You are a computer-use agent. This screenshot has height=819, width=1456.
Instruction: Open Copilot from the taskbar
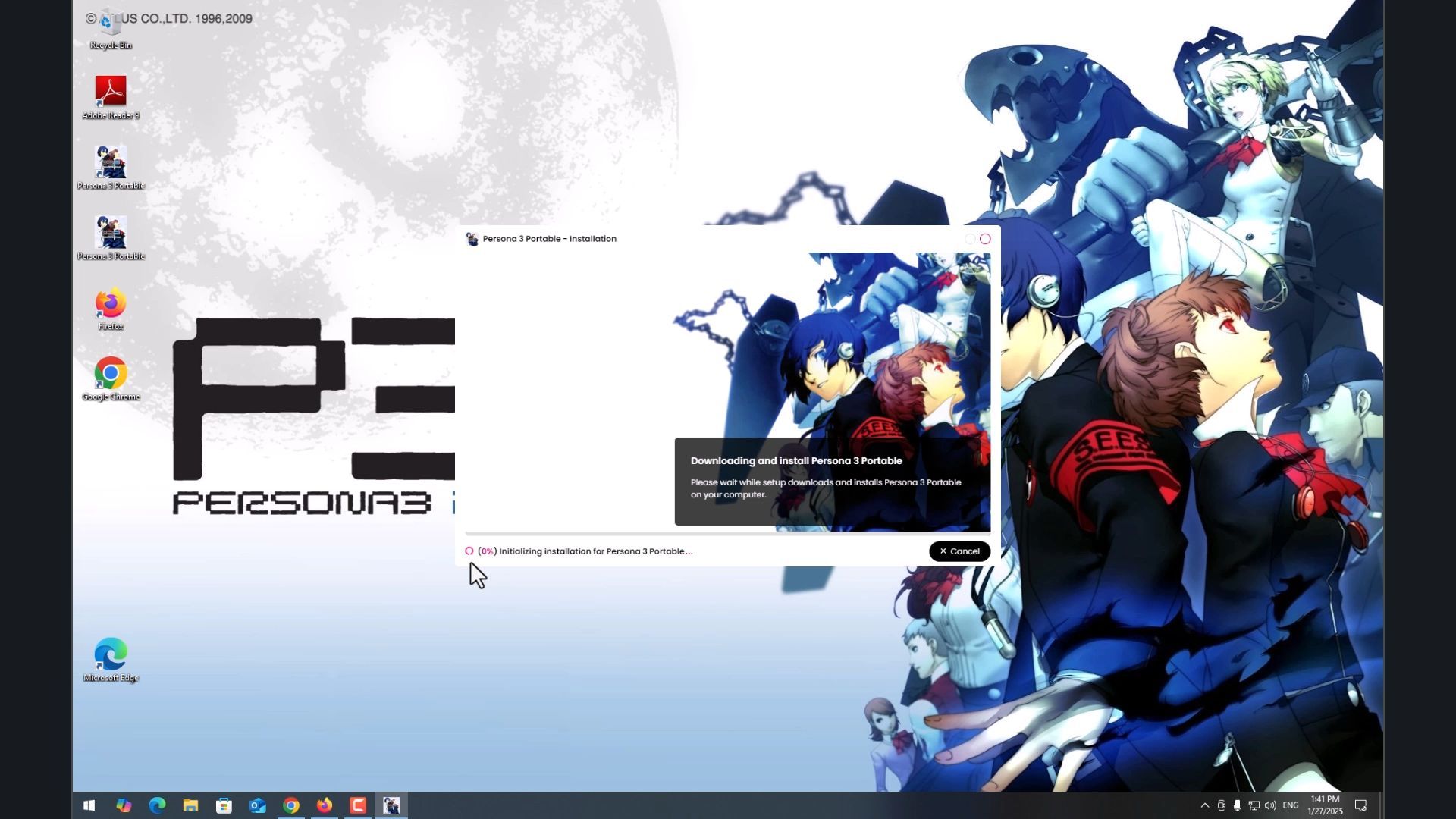click(124, 805)
